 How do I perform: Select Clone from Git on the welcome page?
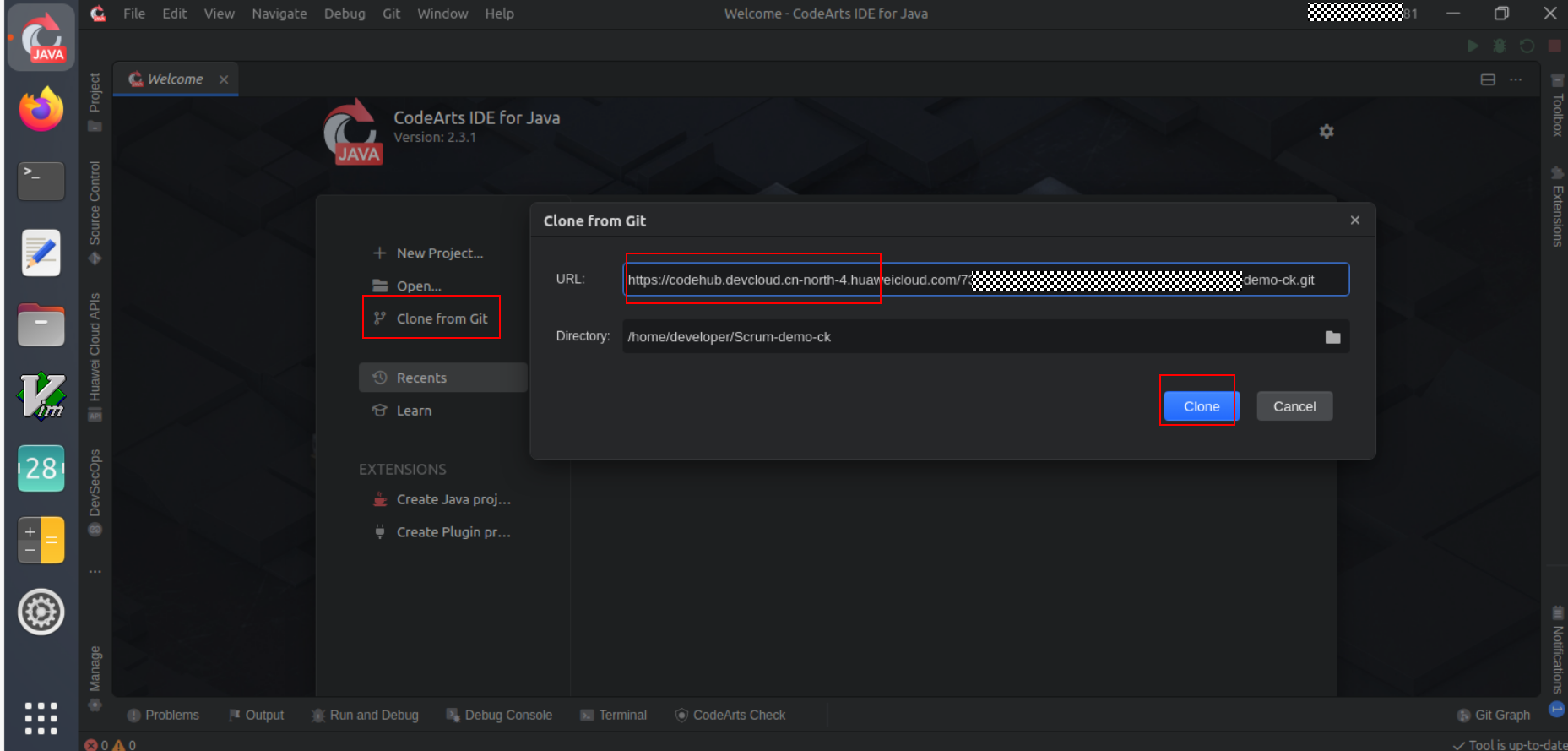[x=431, y=318]
